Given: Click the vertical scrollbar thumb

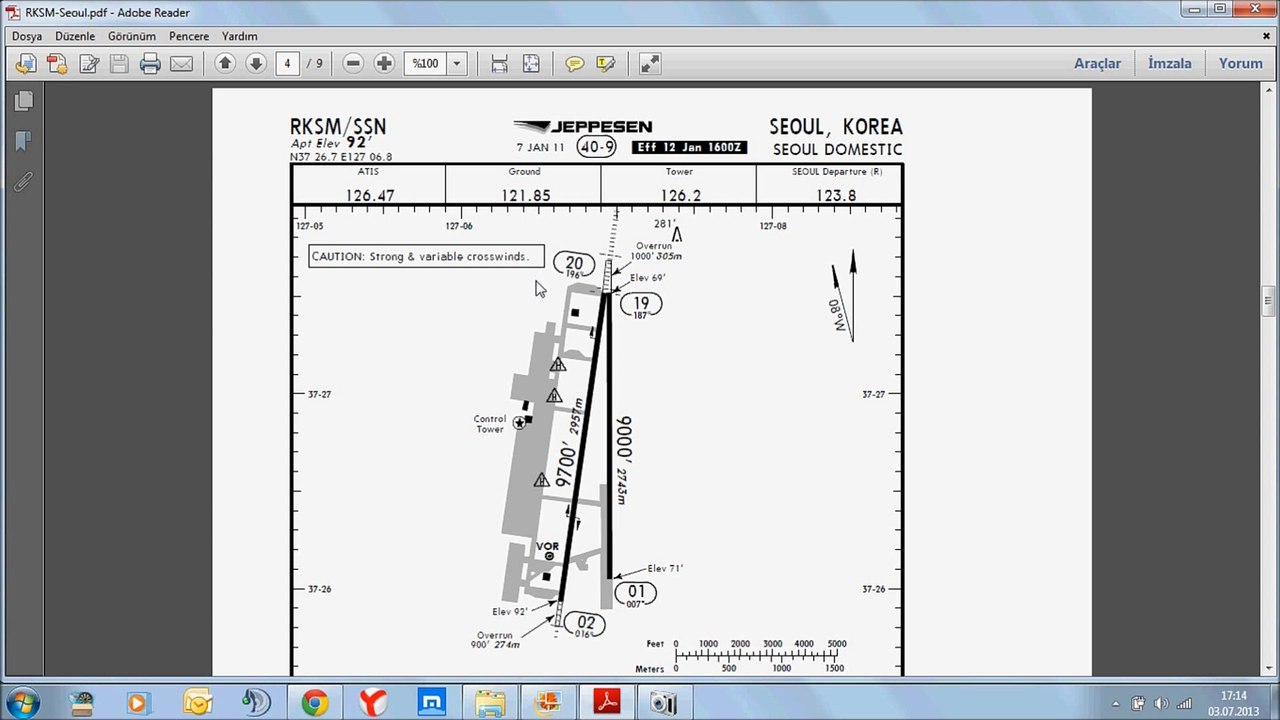Looking at the screenshot, I should (1270, 302).
